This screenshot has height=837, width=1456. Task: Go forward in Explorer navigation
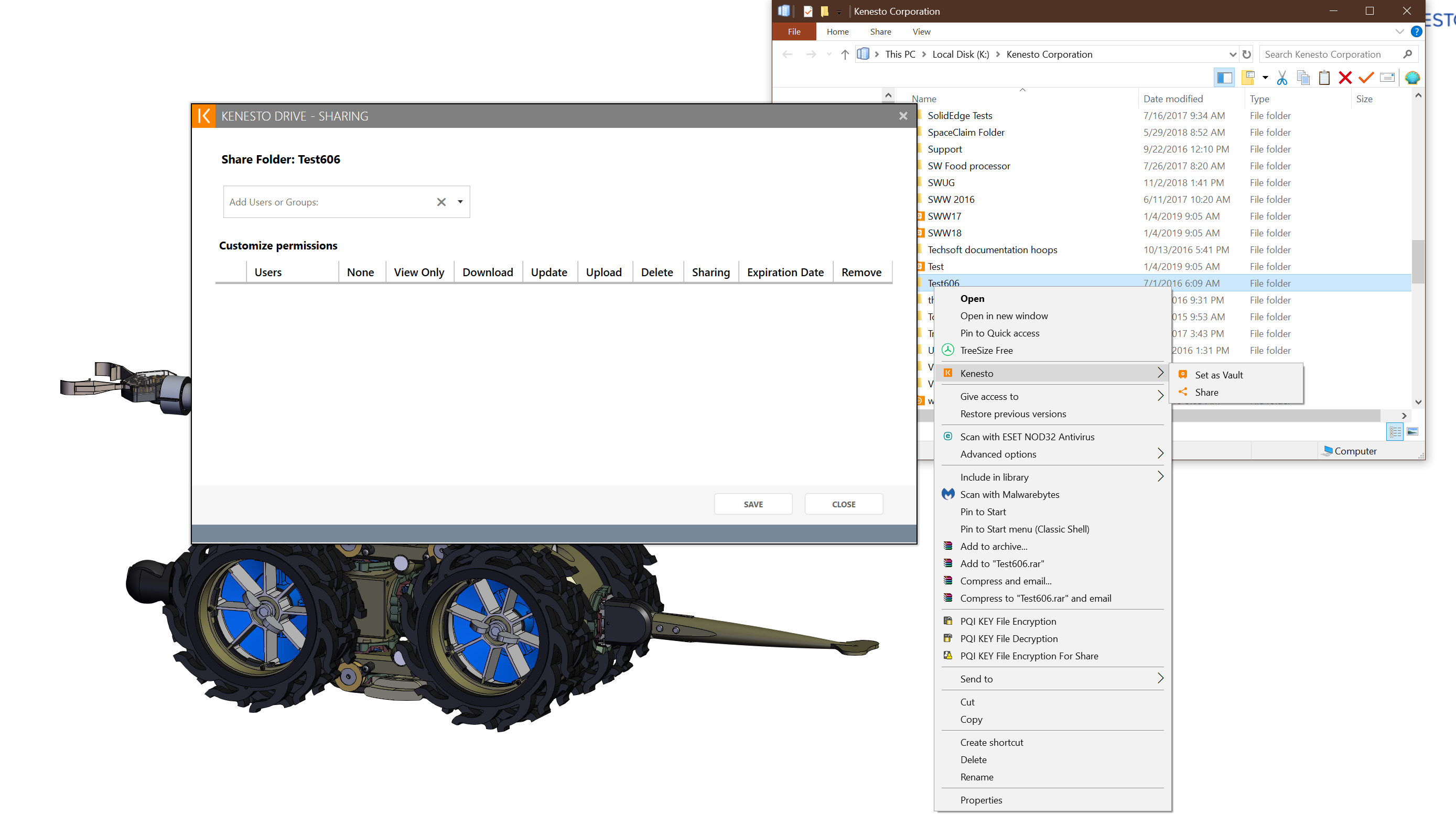pos(810,54)
